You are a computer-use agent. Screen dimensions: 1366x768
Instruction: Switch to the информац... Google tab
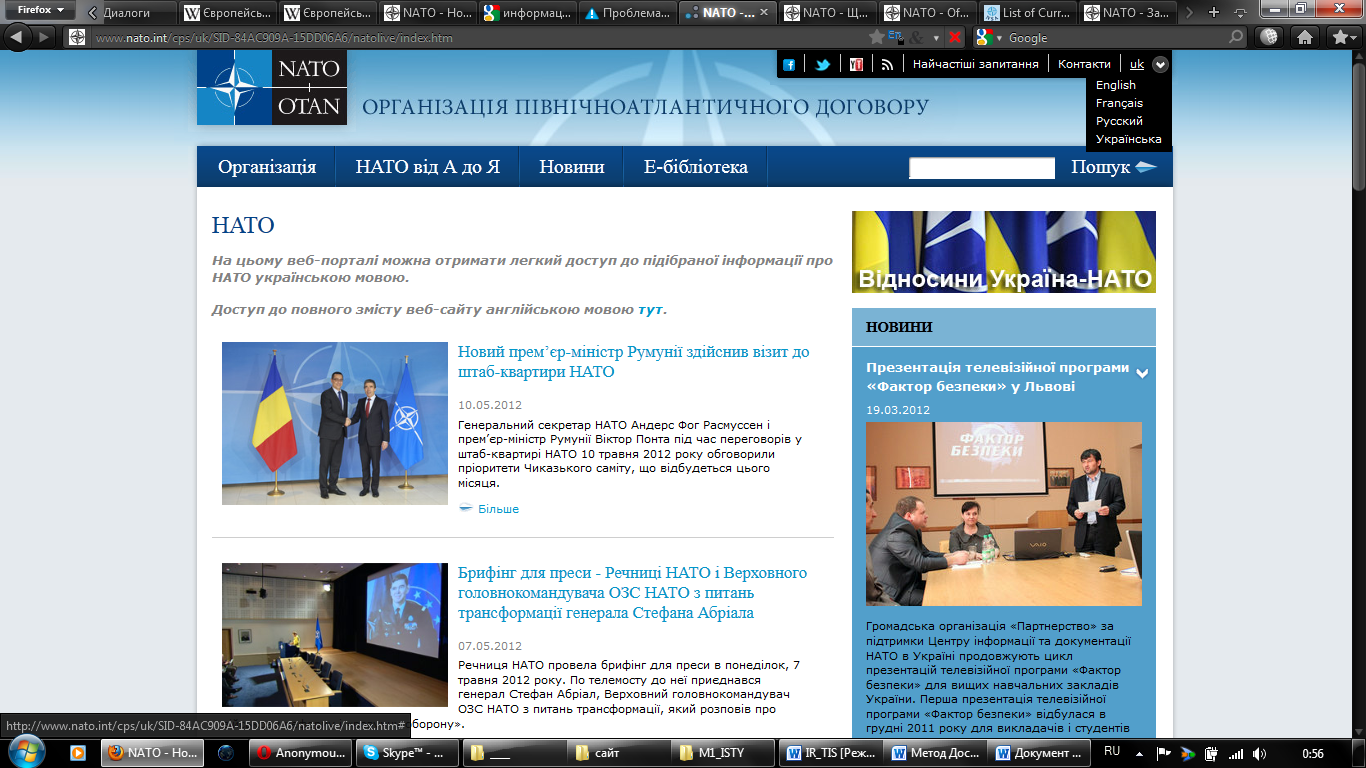point(527,13)
